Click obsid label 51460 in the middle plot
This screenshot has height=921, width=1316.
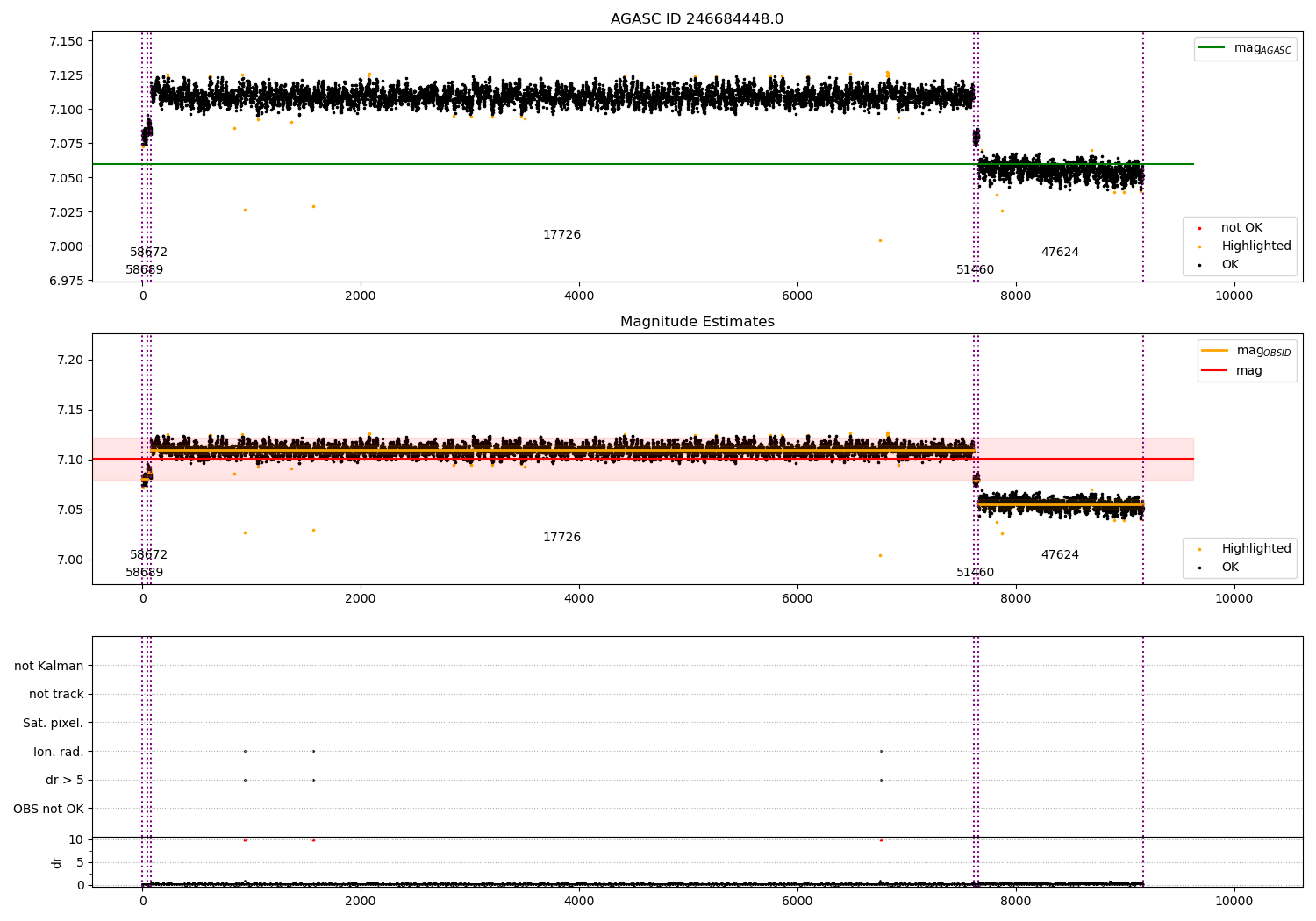pyautogui.click(x=975, y=573)
